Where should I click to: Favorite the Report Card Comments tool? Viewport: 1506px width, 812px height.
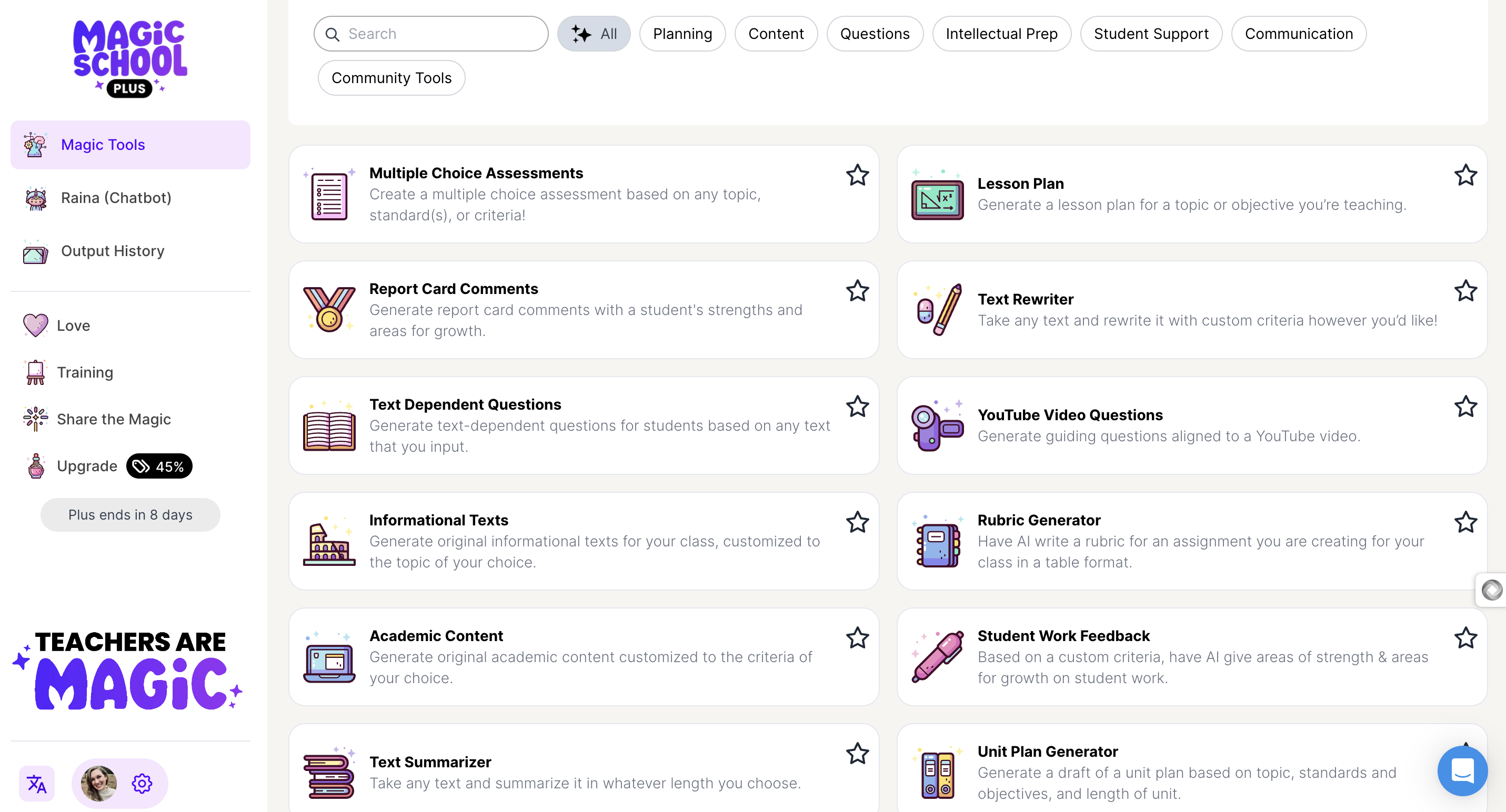(857, 290)
